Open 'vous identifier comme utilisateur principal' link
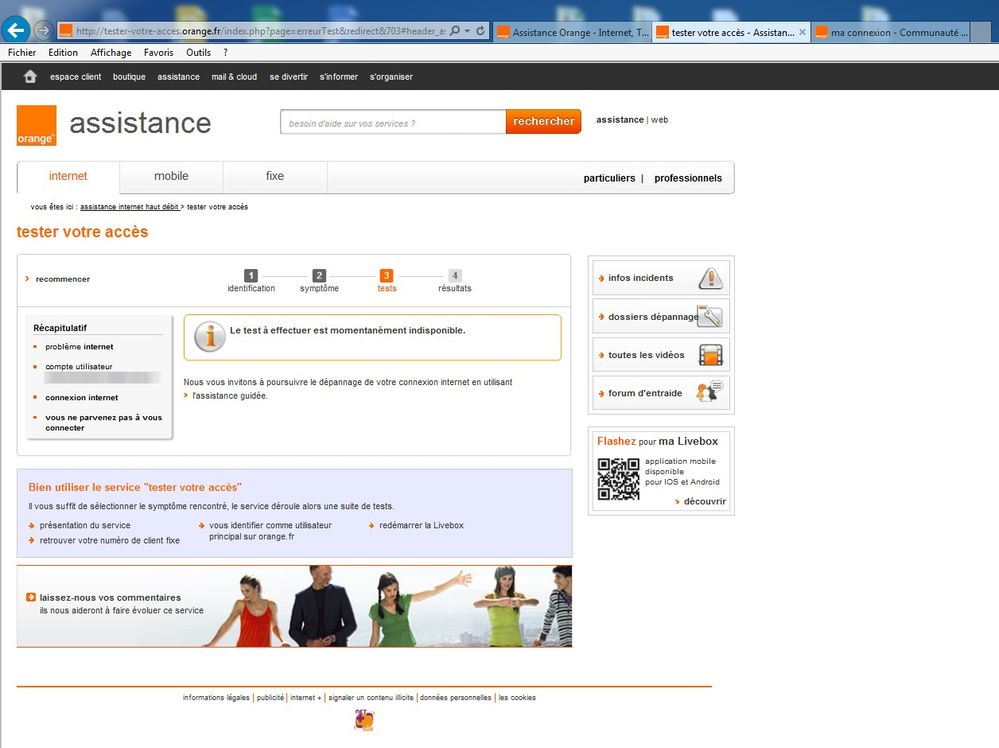This screenshot has width=999, height=748. 270,531
